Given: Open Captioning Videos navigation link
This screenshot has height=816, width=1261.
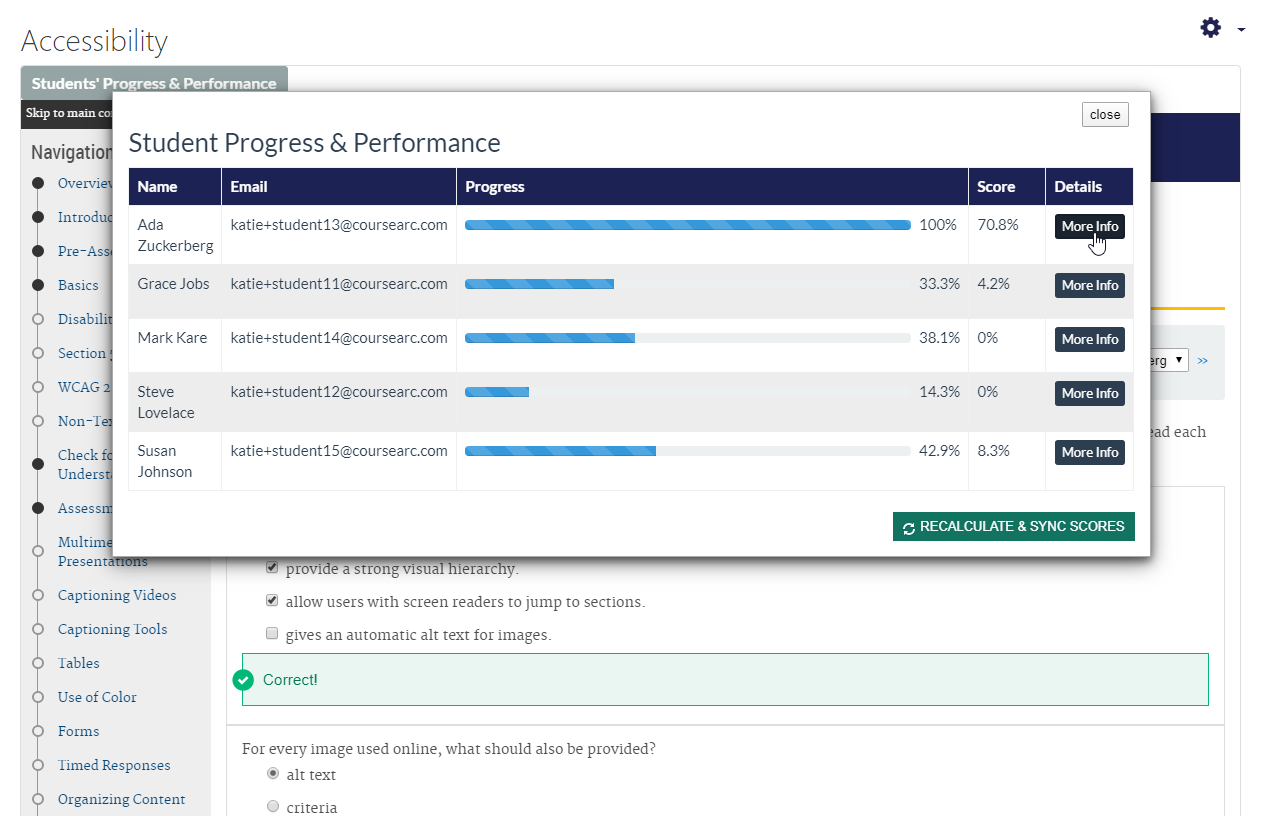Looking at the screenshot, I should 117,595.
